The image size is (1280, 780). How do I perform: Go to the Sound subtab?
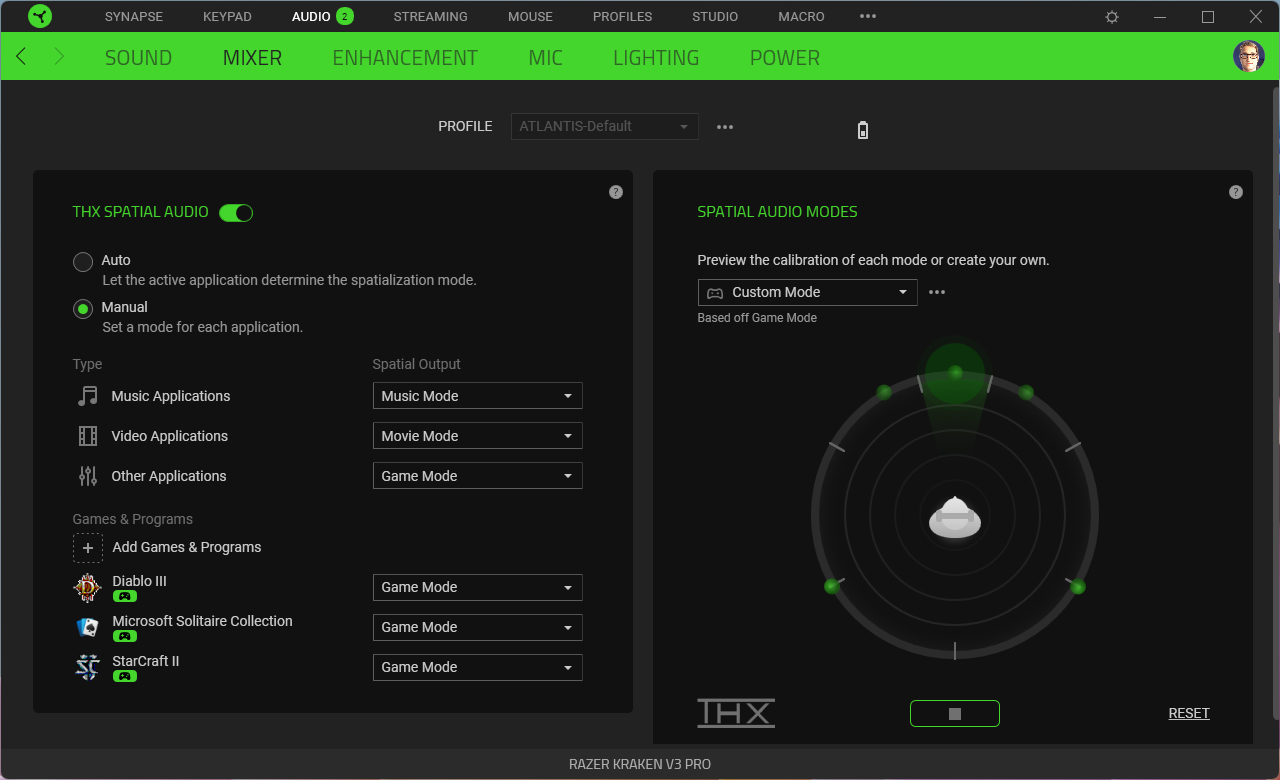point(138,58)
